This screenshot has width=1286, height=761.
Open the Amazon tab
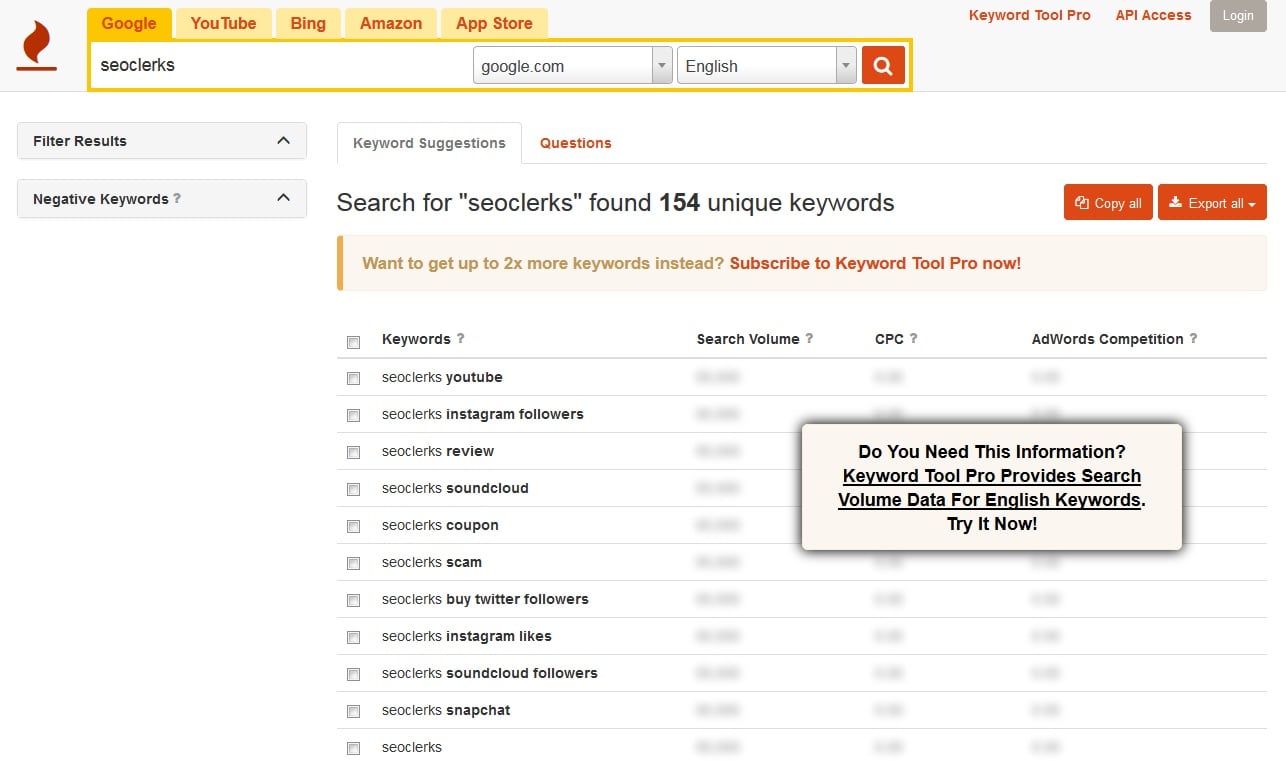[x=391, y=23]
